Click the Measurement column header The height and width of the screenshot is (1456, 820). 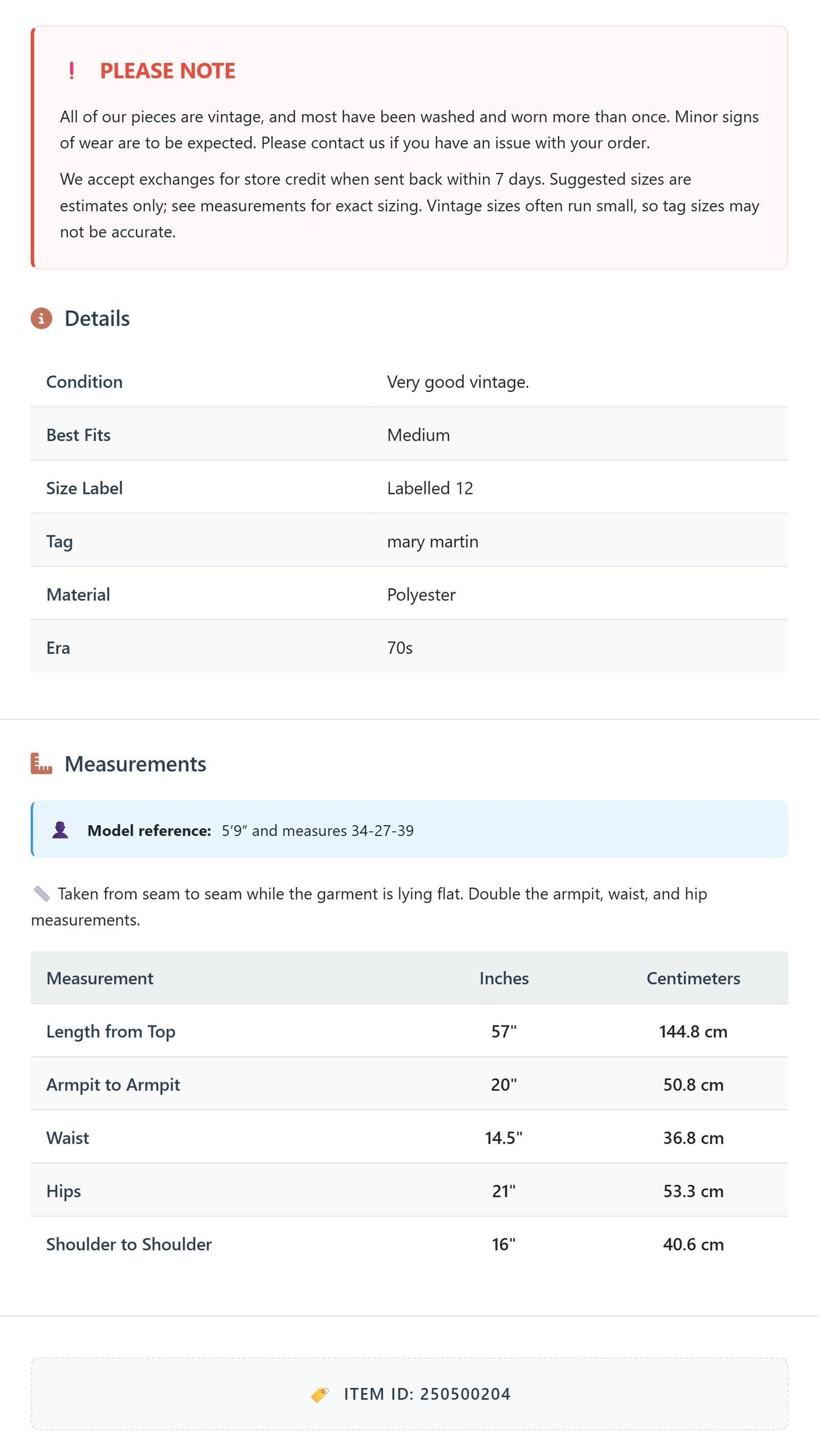click(x=100, y=978)
